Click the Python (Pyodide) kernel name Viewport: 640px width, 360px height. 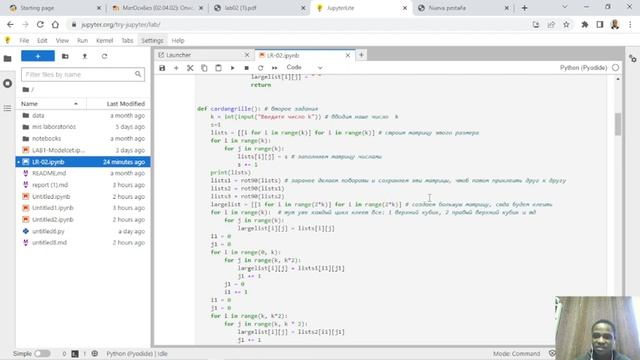tap(583, 67)
